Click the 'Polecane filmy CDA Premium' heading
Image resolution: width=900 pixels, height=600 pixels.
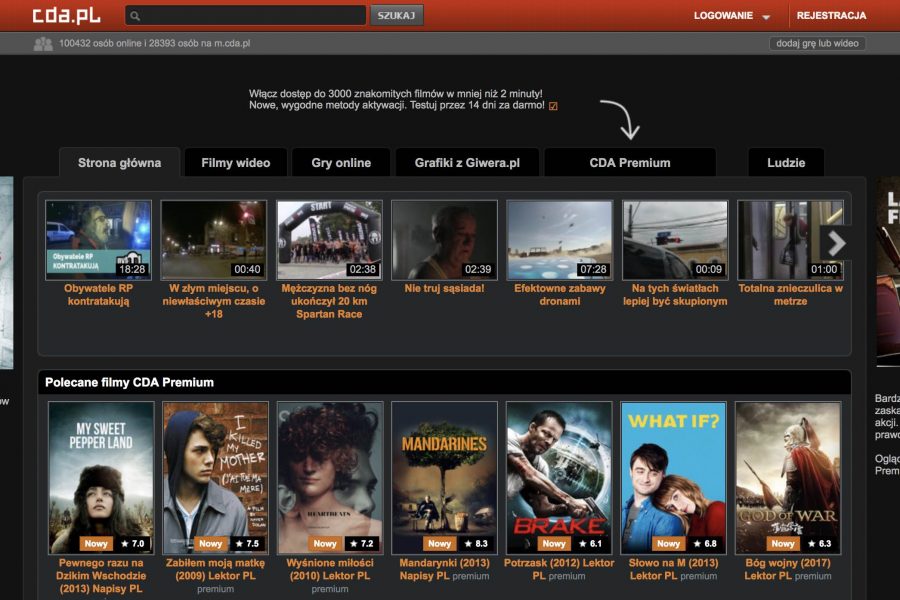tap(129, 382)
